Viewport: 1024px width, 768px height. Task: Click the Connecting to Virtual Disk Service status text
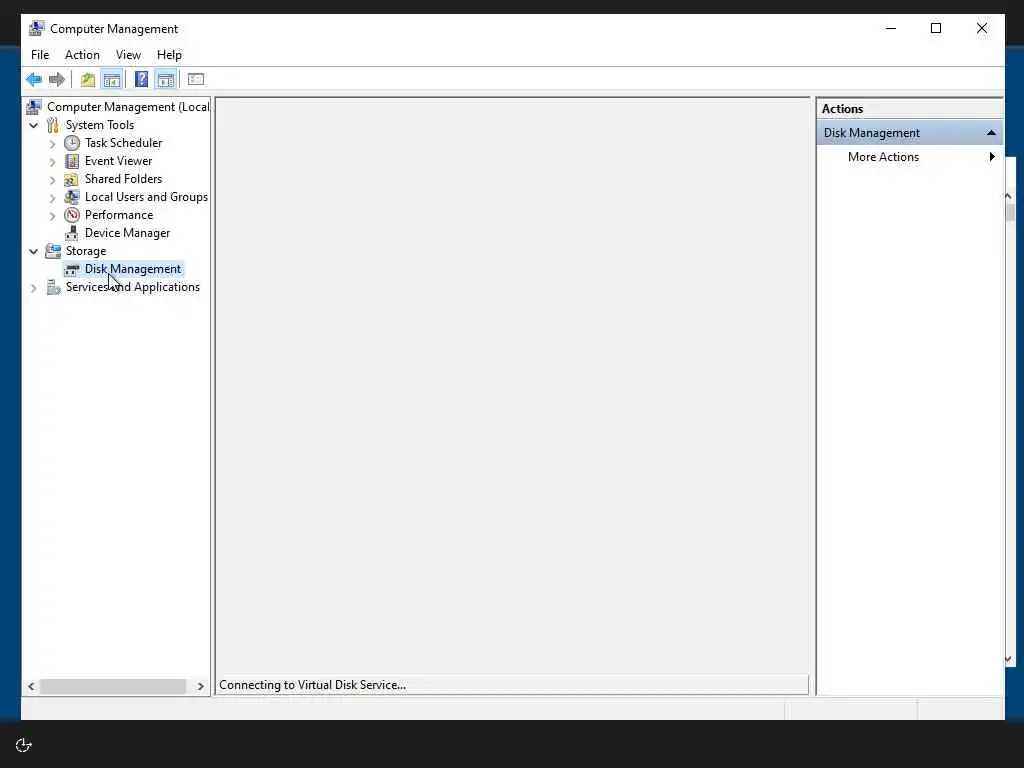[312, 685]
